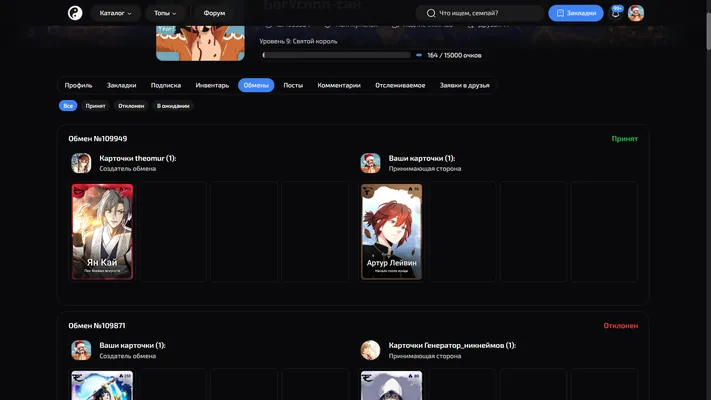Open the user avatar menu in header
Screen dimensions: 711x400
pyautogui.click(x=636, y=13)
